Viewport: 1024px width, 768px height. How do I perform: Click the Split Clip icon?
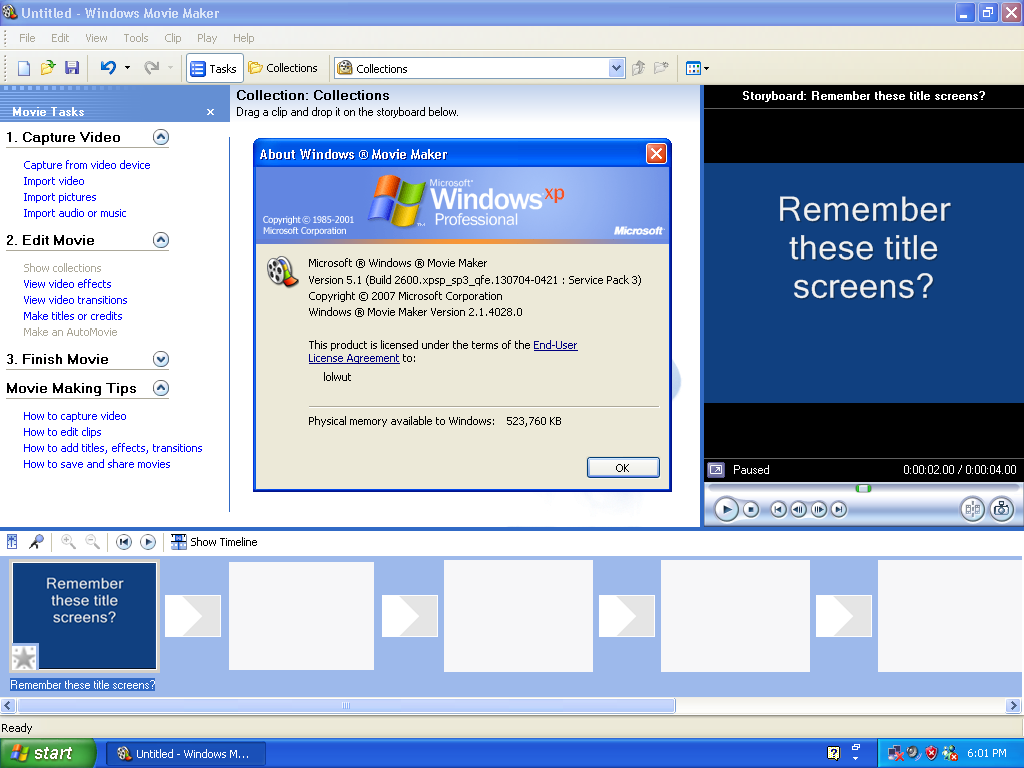972,509
